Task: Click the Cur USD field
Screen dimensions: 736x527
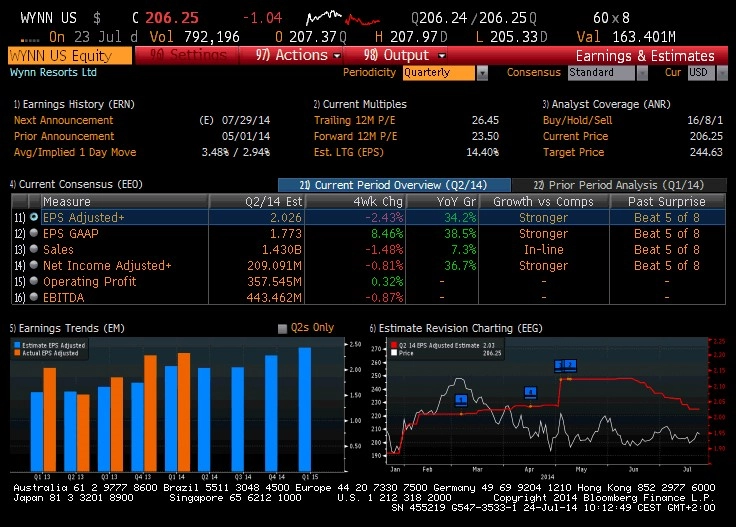Action: [701, 73]
